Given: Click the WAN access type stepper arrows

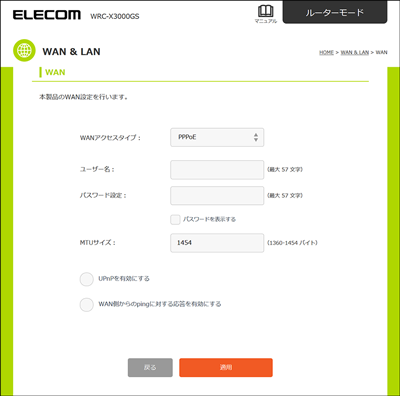Looking at the screenshot, I should pyautogui.click(x=256, y=137).
